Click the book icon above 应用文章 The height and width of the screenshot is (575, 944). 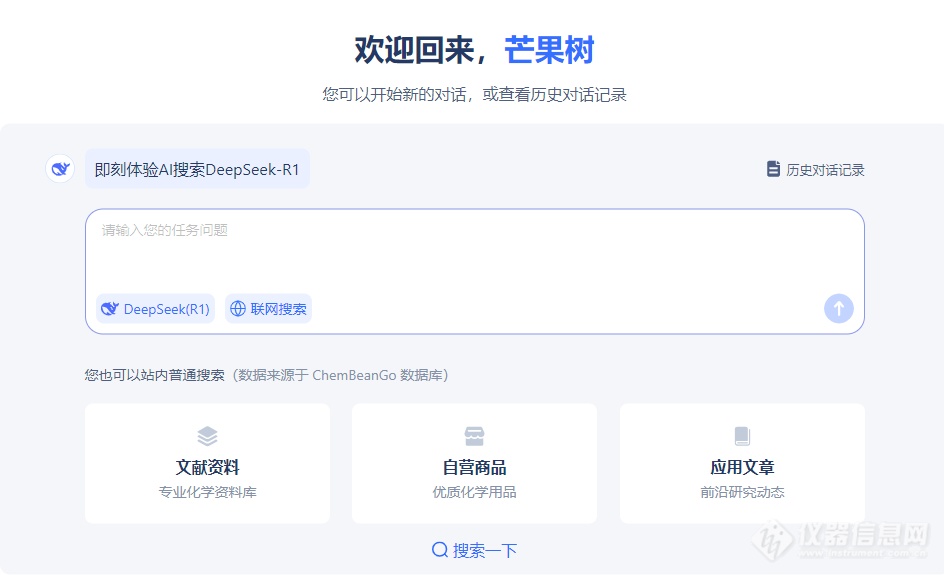742,436
